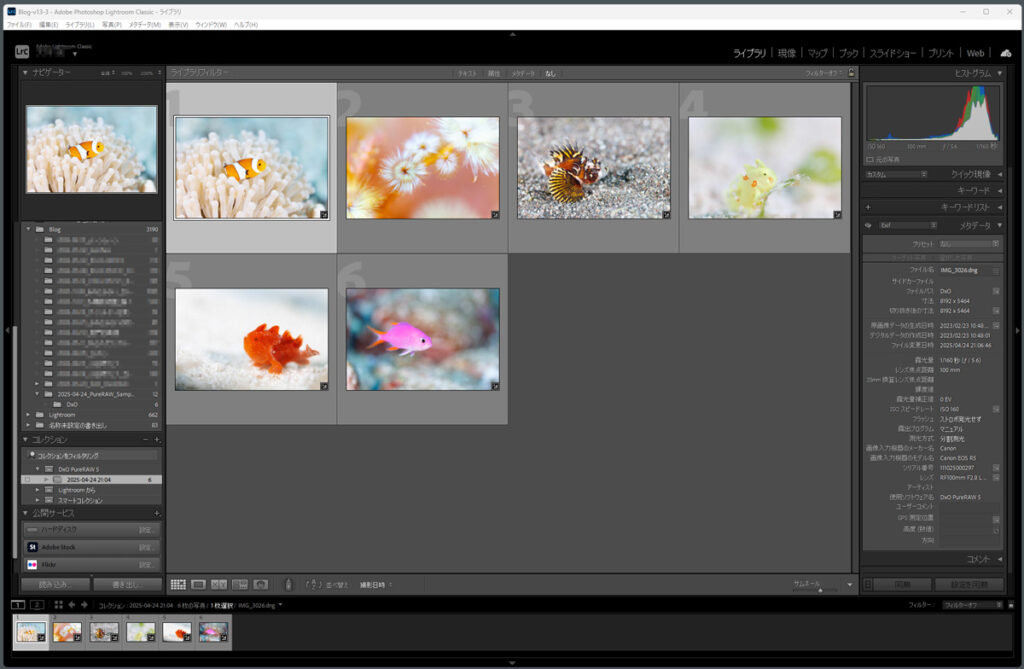Switch to the Develop module
Viewport: 1024px width, 669px height.
coord(787,53)
